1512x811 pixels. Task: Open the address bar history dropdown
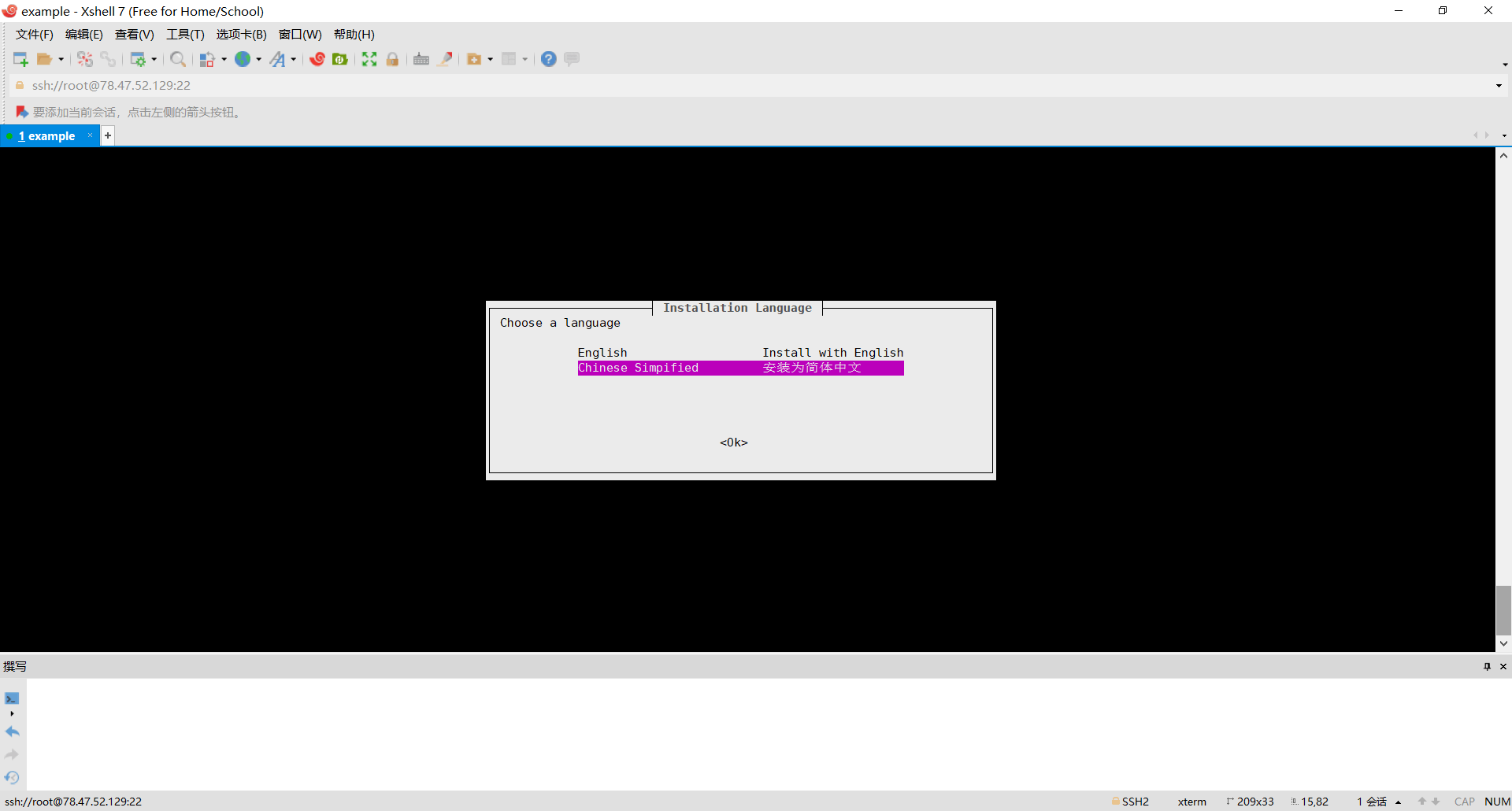pyautogui.click(x=1499, y=85)
